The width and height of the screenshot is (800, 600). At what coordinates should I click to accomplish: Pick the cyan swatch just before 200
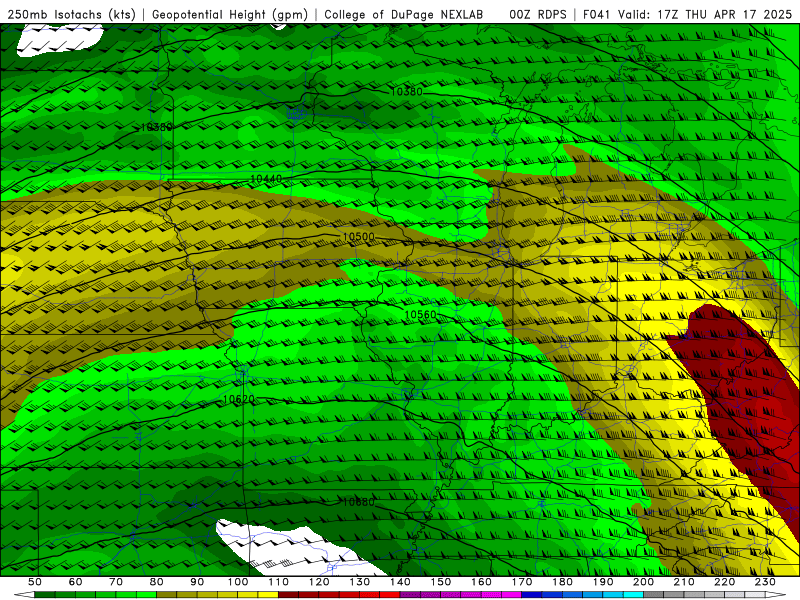[x=633, y=595]
